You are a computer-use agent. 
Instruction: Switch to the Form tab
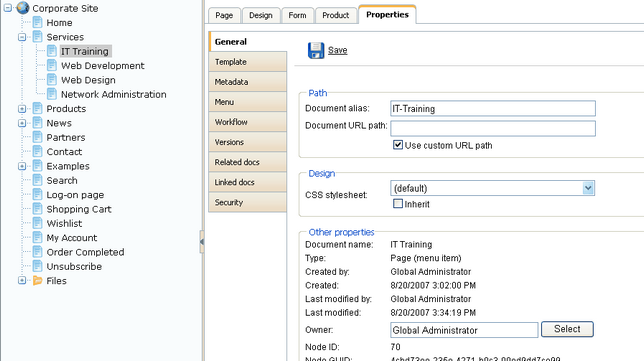pos(297,16)
